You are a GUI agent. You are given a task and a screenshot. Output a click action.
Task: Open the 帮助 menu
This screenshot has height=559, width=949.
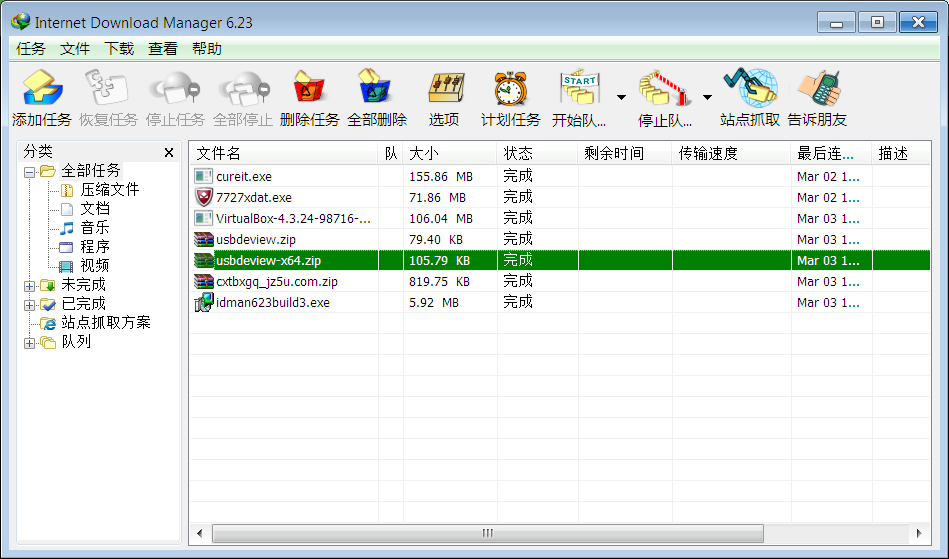click(x=207, y=48)
